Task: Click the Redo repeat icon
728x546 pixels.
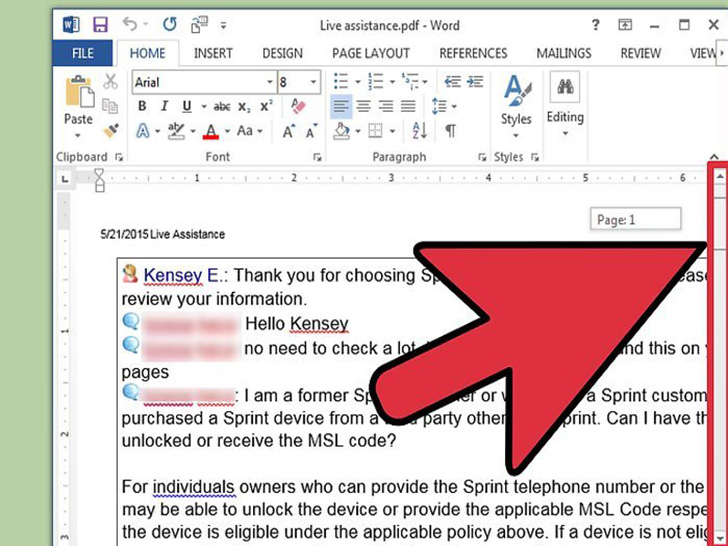Action: point(169,24)
